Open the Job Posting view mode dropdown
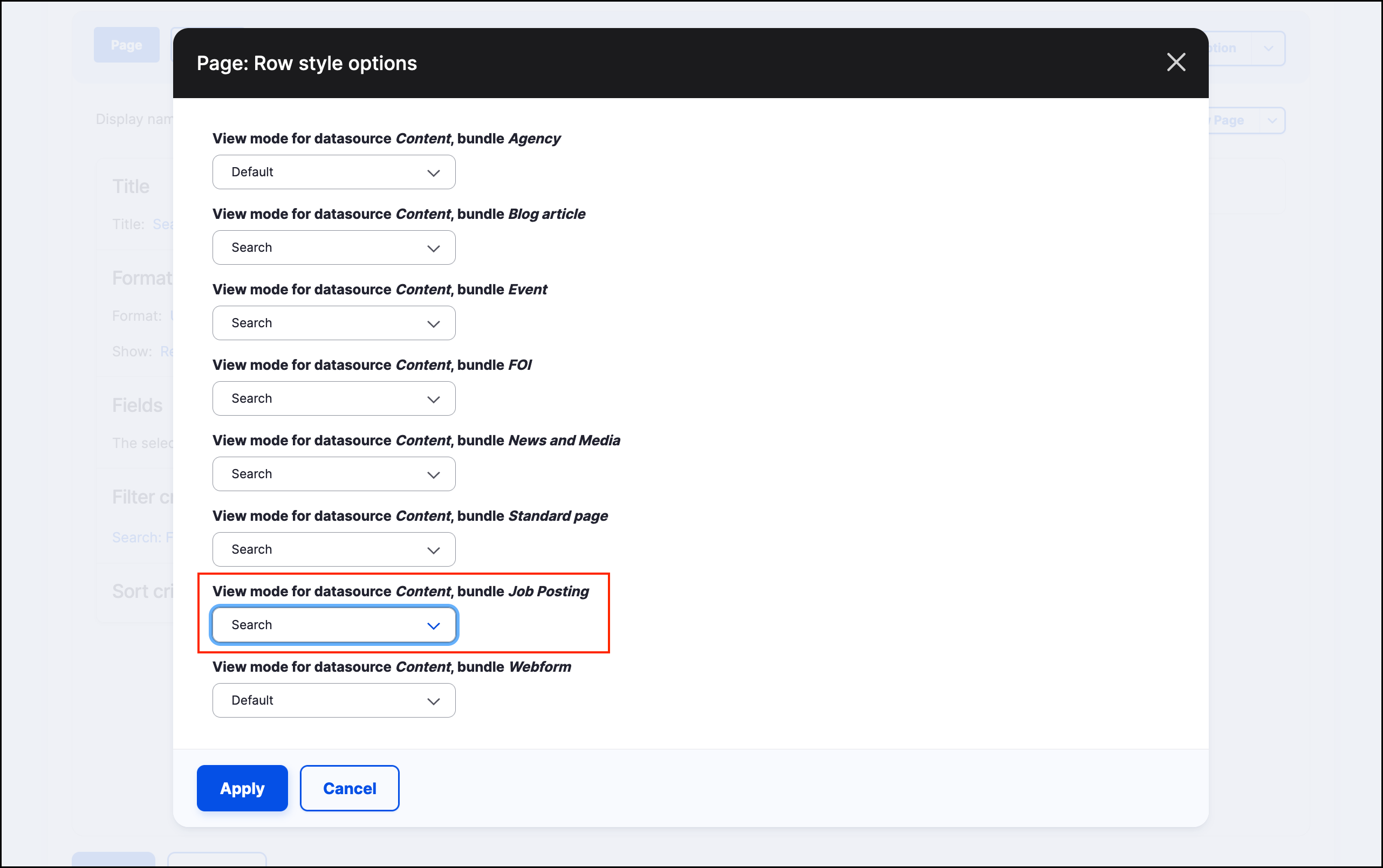Viewport: 1383px width, 868px height. coord(333,625)
